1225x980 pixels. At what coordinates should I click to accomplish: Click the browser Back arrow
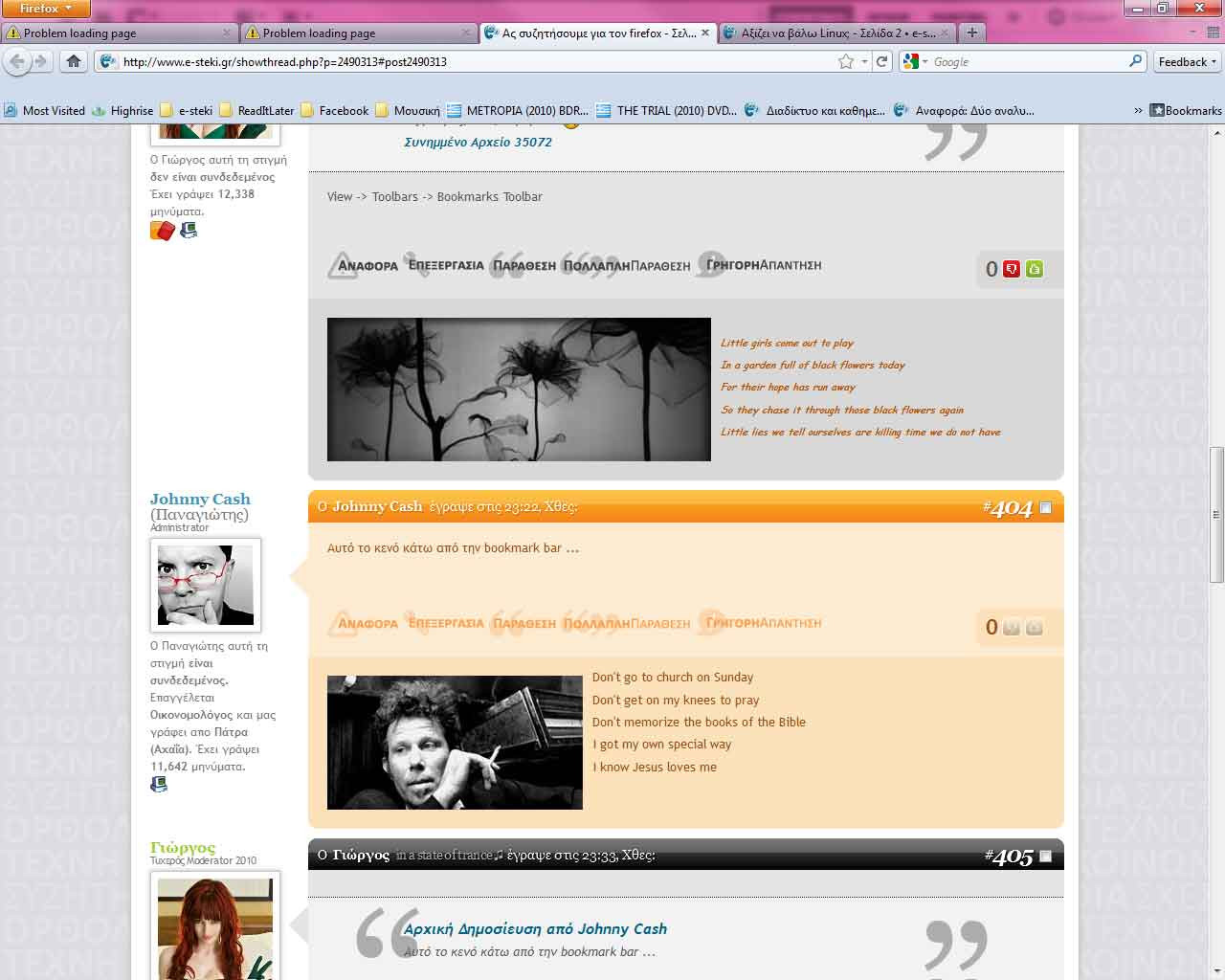(x=17, y=61)
